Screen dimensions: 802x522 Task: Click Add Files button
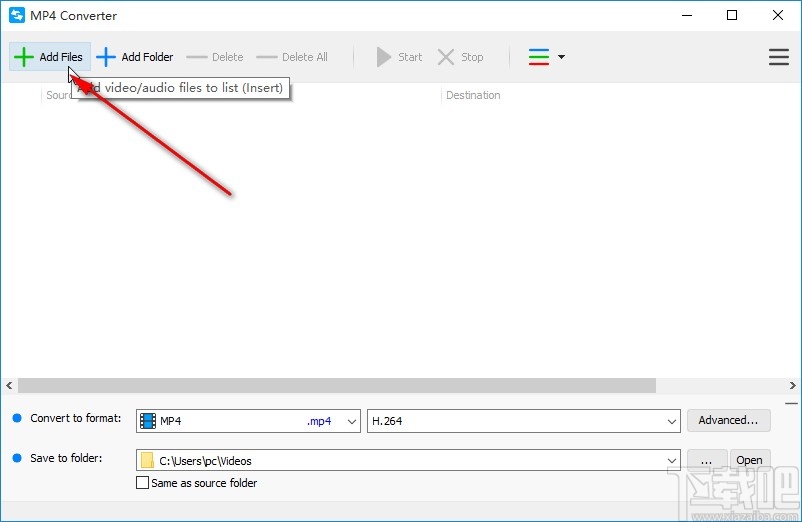(50, 57)
